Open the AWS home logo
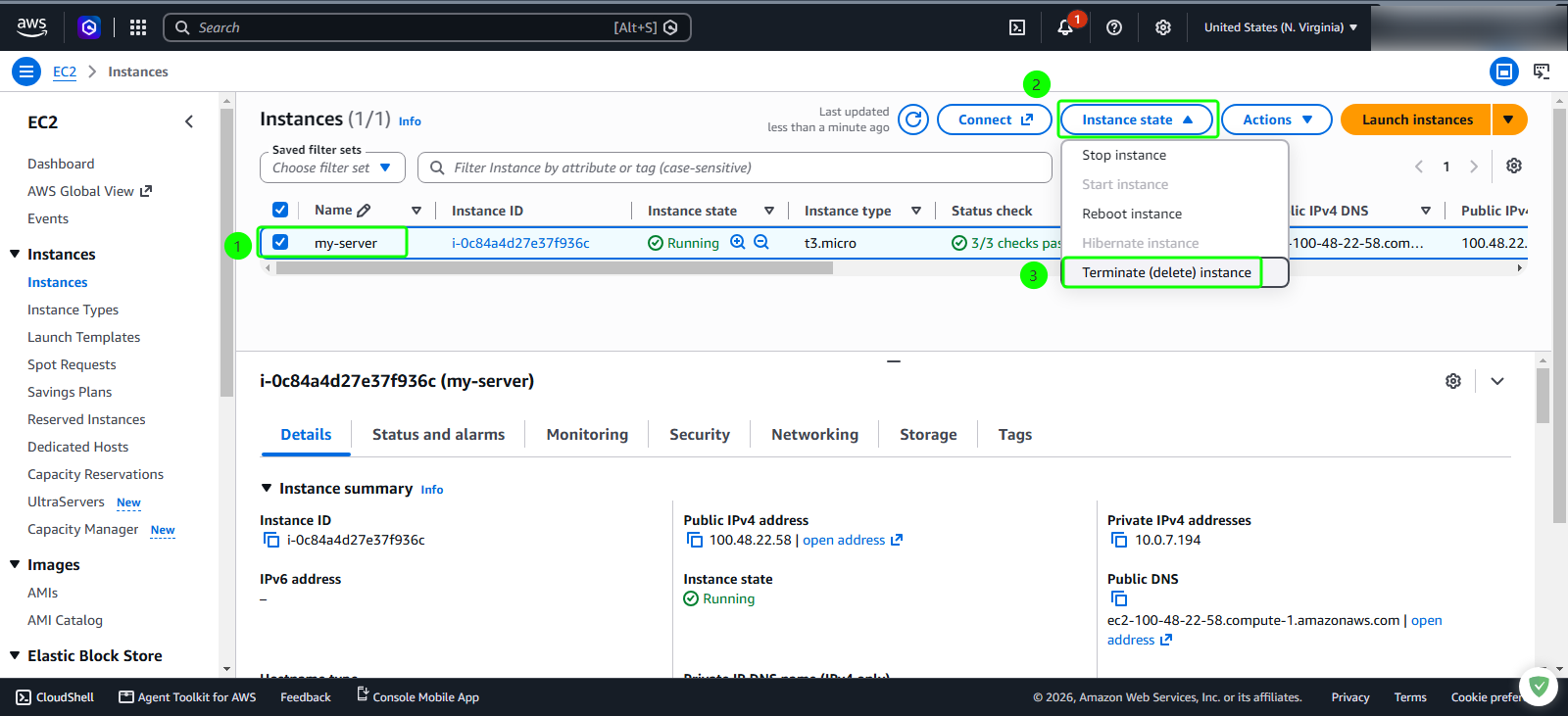The width and height of the screenshot is (1568, 716). click(x=31, y=26)
